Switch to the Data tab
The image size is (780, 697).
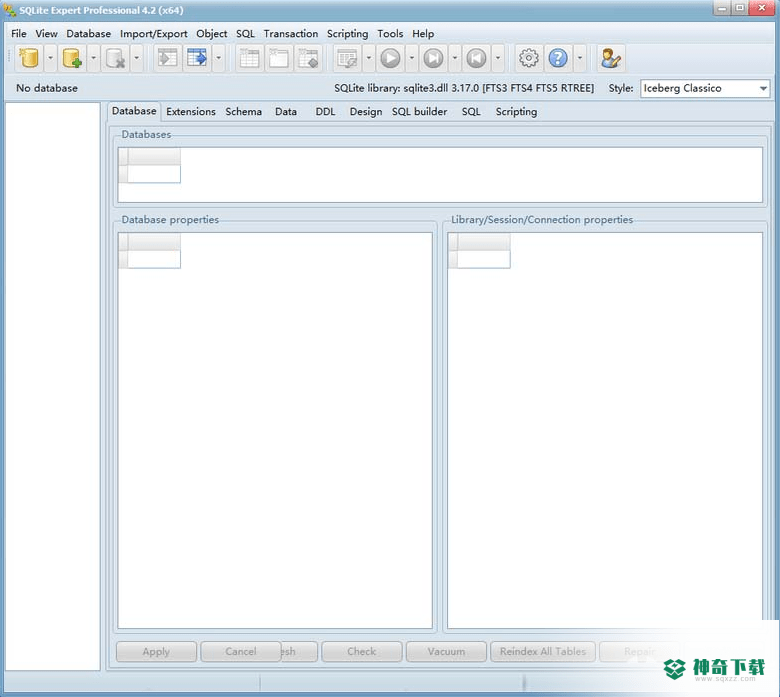(x=286, y=112)
